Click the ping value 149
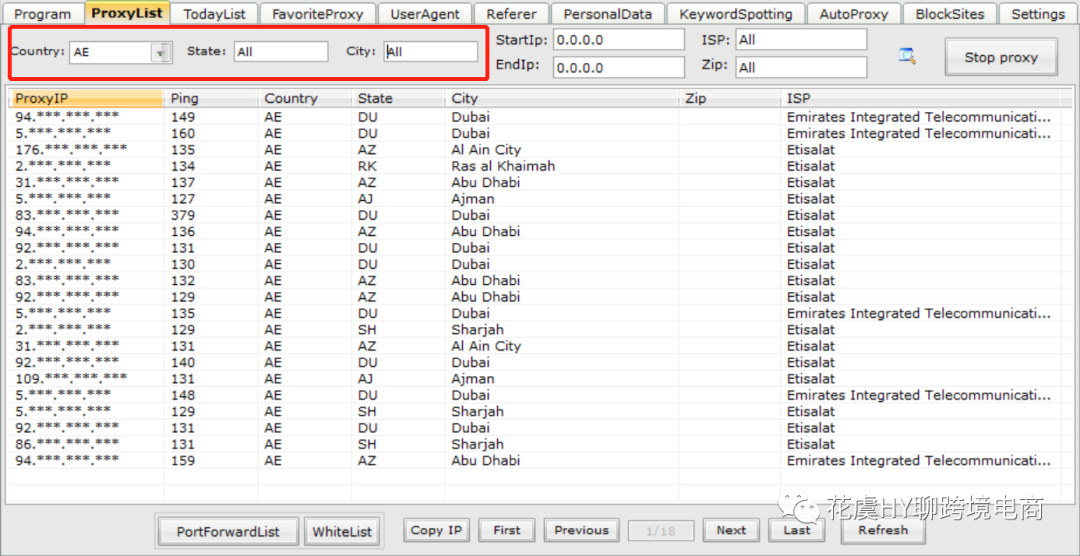Screen dimensions: 1080x556 (x=183, y=116)
